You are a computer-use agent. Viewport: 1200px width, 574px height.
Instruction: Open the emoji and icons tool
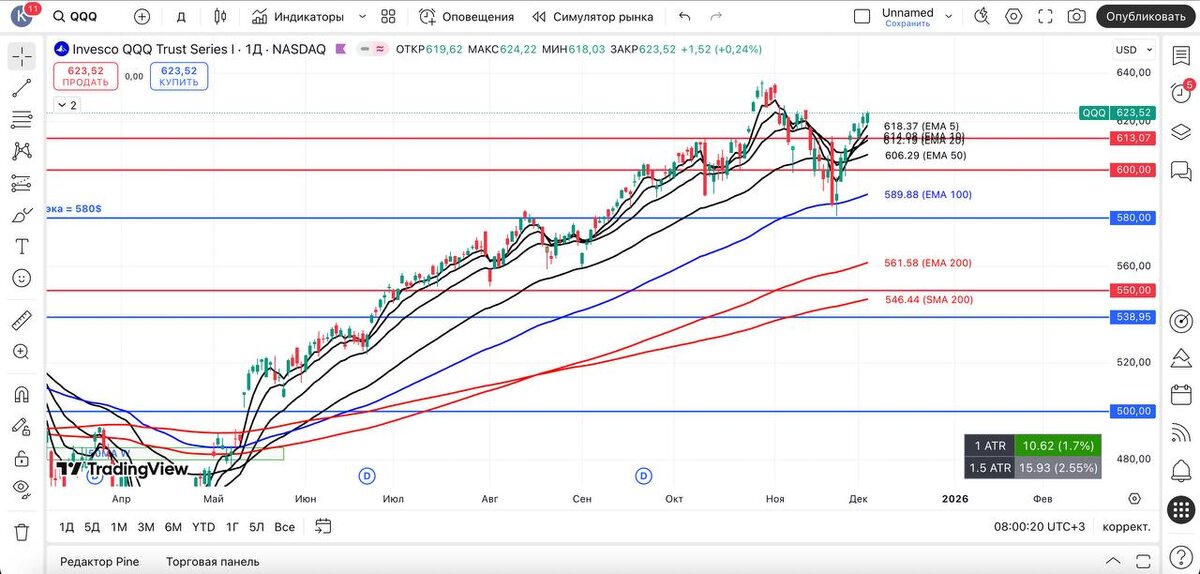21,277
